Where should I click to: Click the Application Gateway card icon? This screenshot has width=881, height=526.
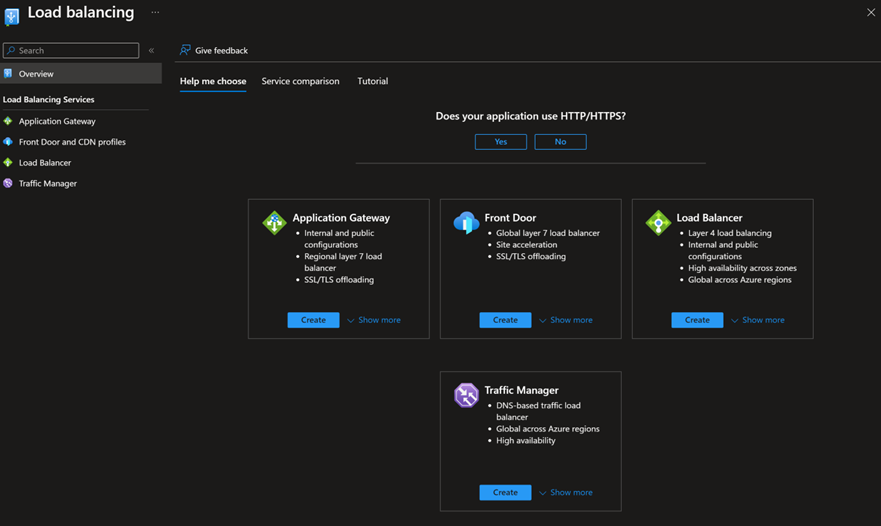click(274, 223)
